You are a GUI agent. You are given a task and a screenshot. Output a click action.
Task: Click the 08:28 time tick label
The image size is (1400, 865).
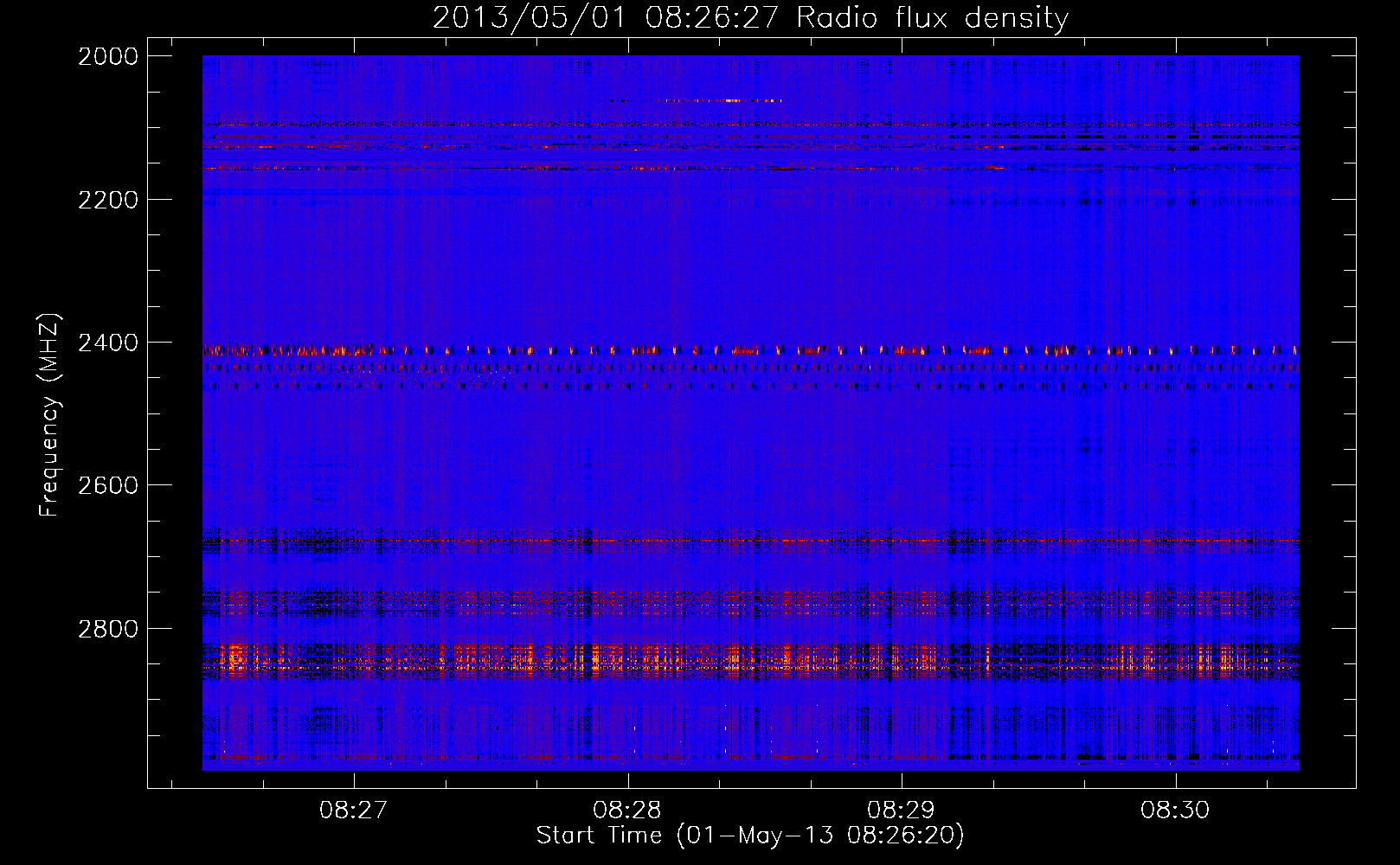point(627,811)
